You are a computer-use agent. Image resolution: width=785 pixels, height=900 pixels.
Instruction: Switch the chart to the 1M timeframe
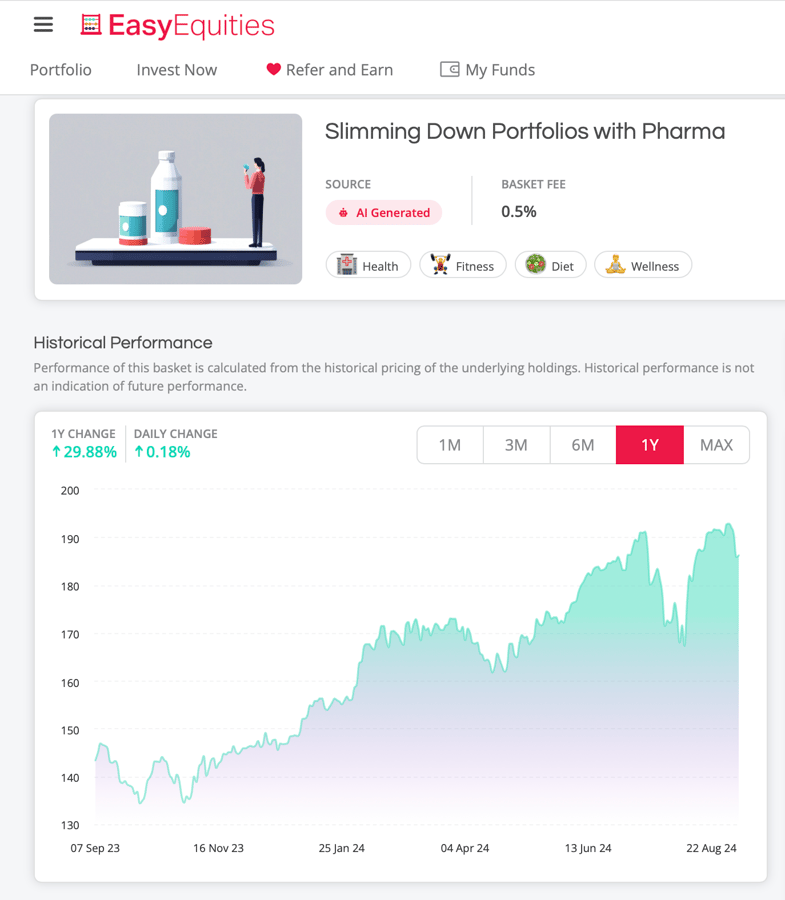click(x=449, y=444)
